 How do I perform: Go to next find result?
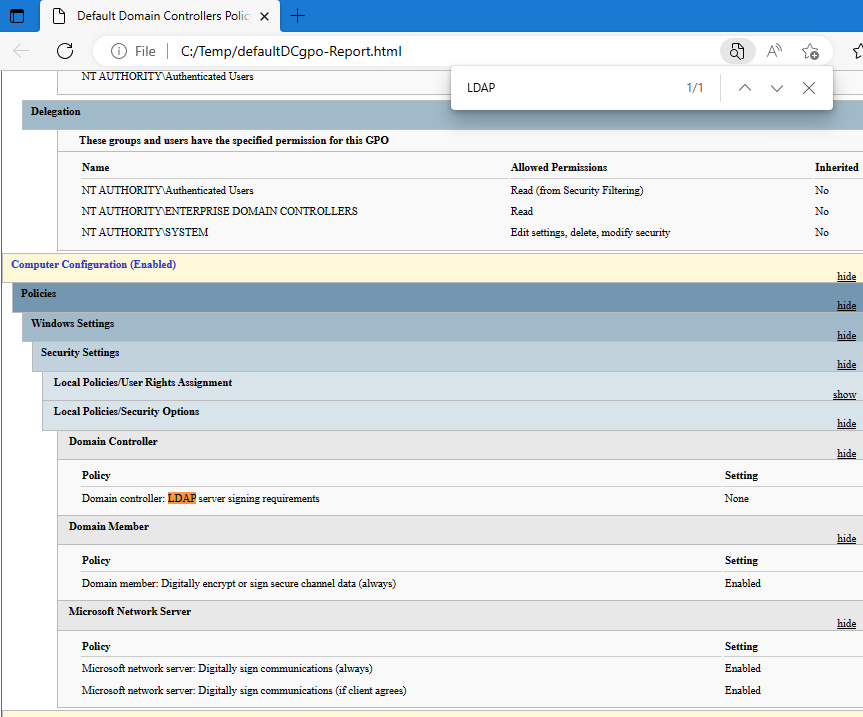click(777, 88)
